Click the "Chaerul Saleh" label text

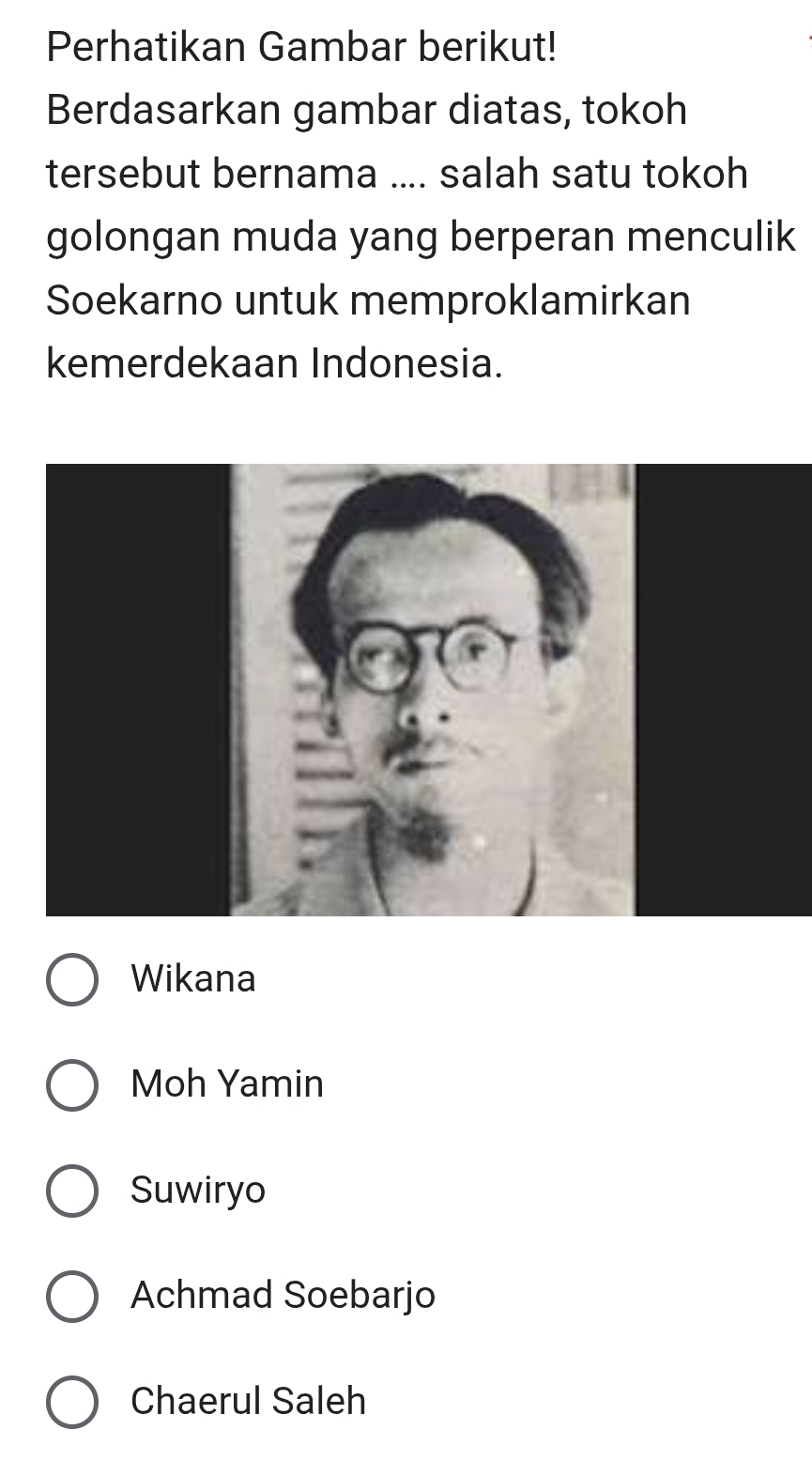point(249,1401)
